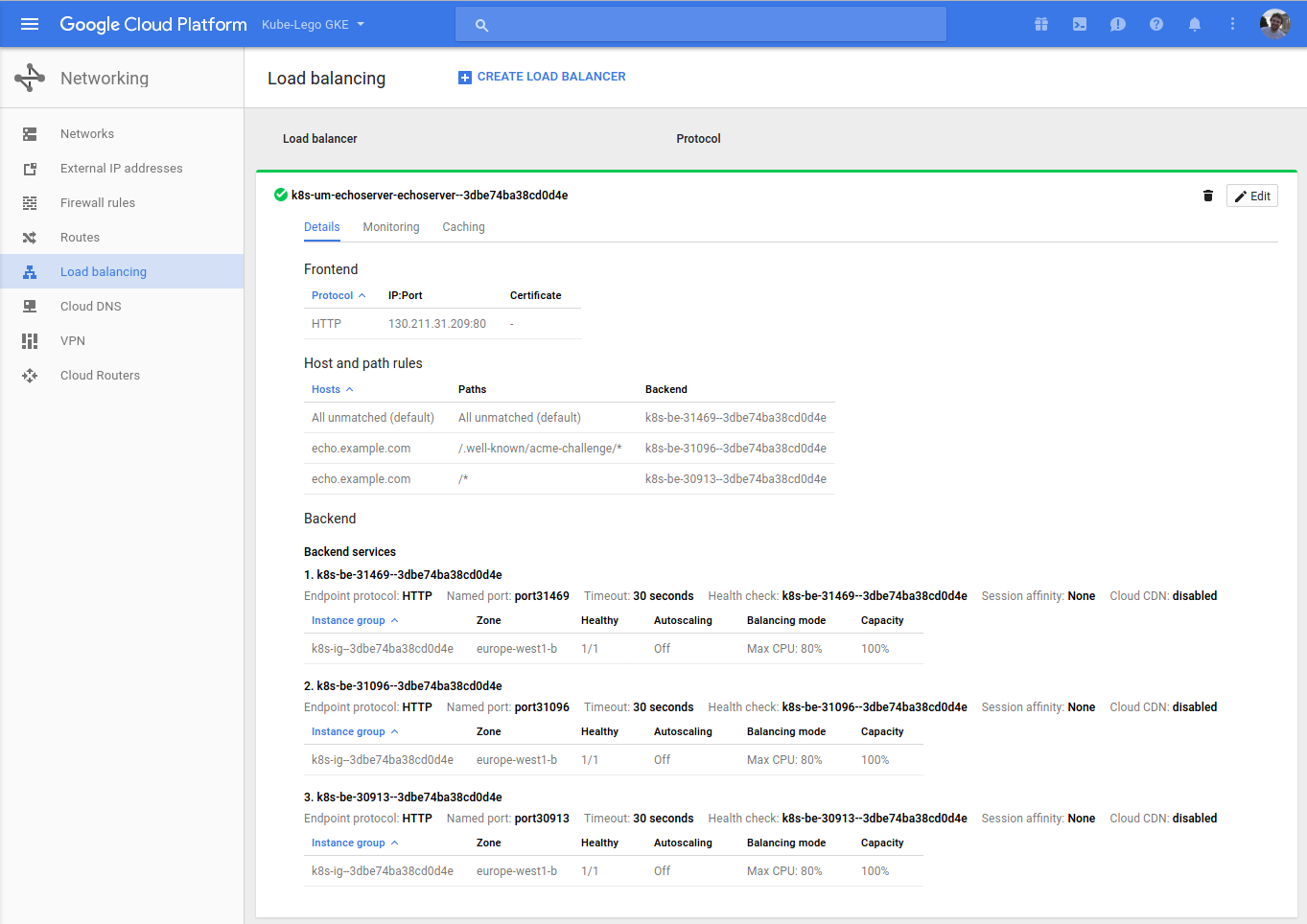Click the Load balancing sidebar icon

(30, 272)
